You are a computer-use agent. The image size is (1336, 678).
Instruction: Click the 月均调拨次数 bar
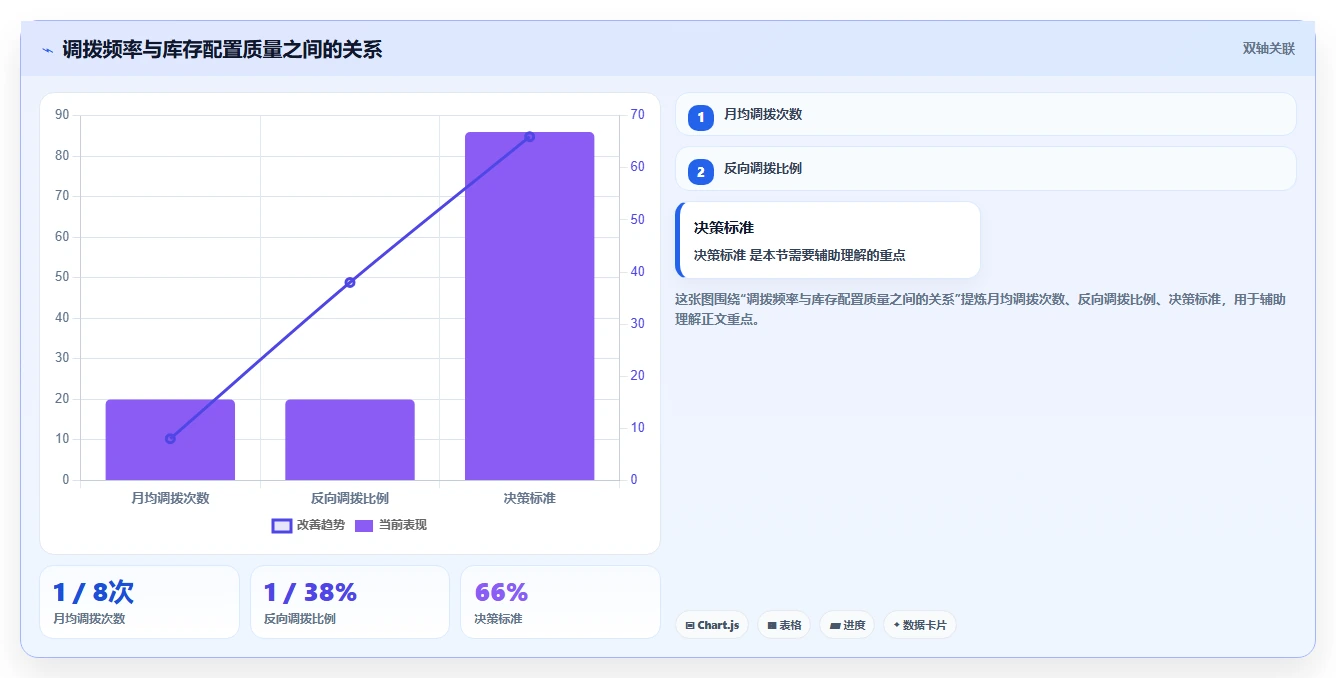tap(170, 440)
